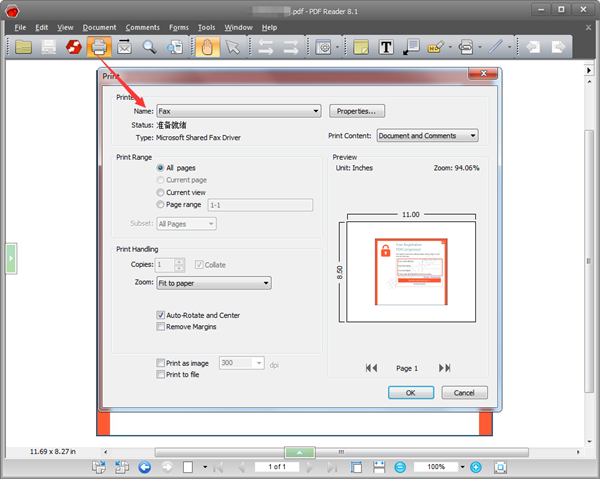Open a file with the folder icon
Image resolution: width=600 pixels, height=479 pixels.
pyautogui.click(x=23, y=47)
